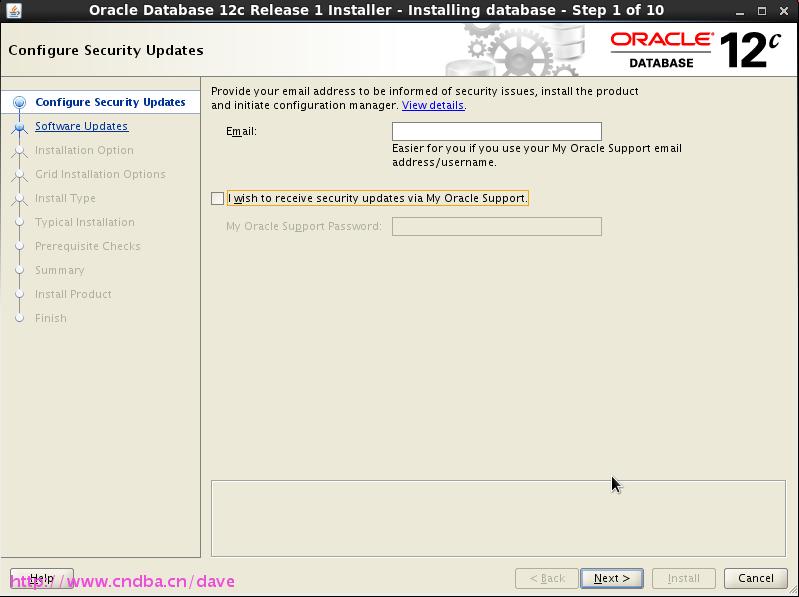This screenshot has height=597, width=799.
Task: Go to Software Updates step
Action: 82,126
